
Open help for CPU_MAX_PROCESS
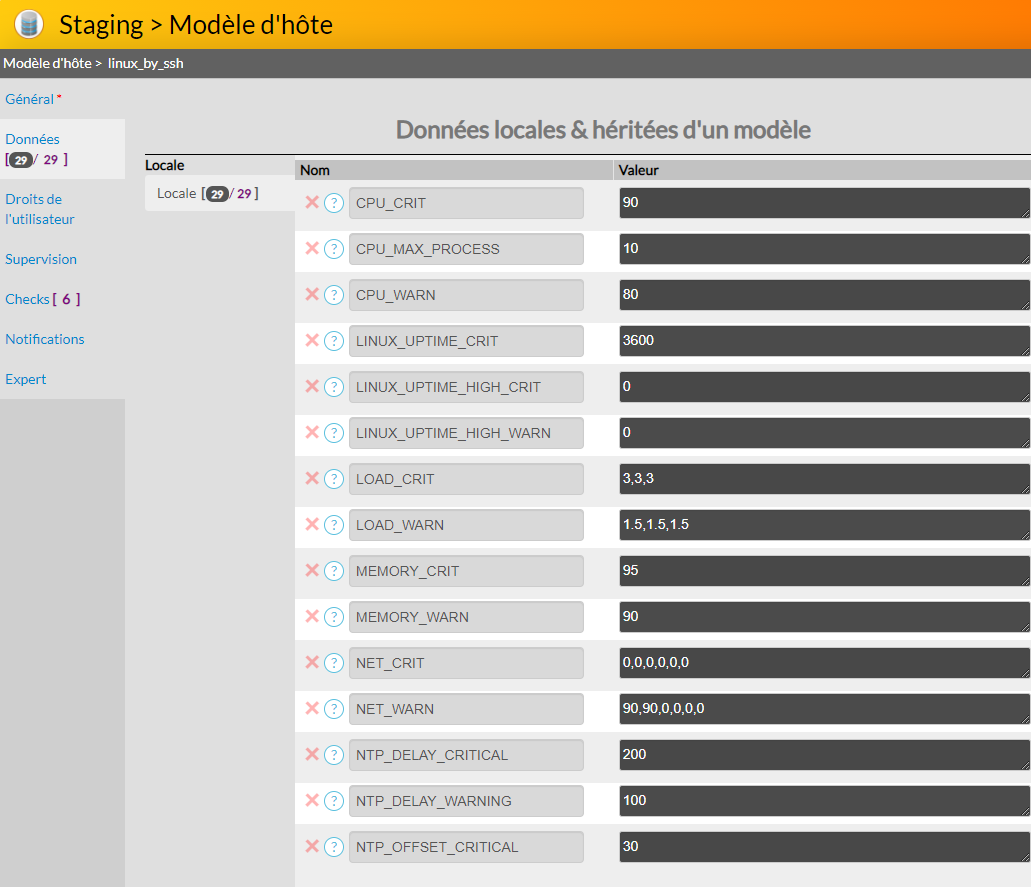334,249
